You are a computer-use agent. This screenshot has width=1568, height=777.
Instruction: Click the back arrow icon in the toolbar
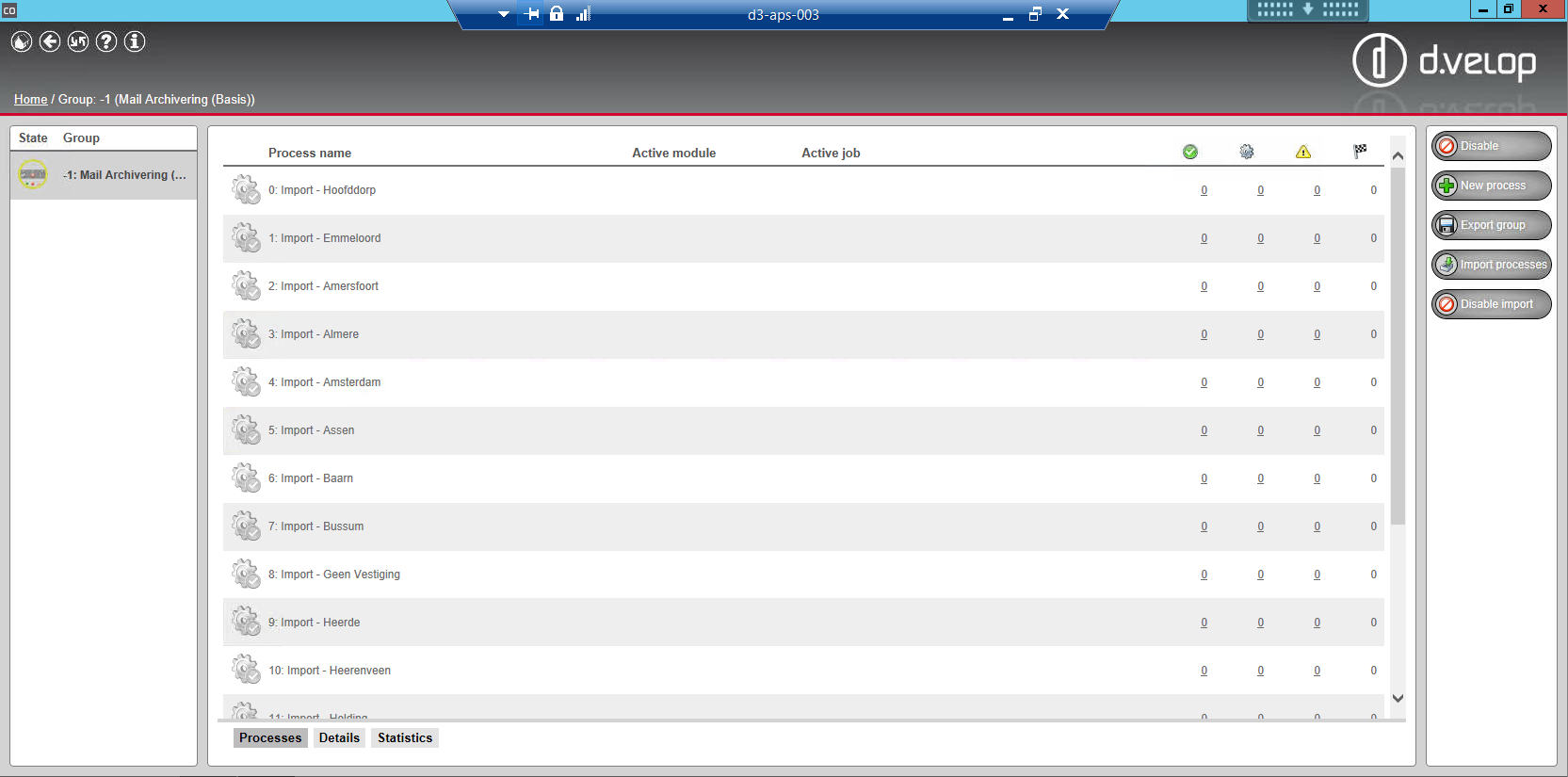point(50,41)
